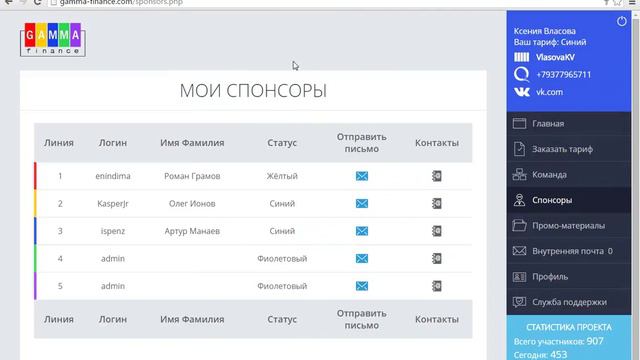
Task: Send mail to enindima
Action: click(x=362, y=176)
